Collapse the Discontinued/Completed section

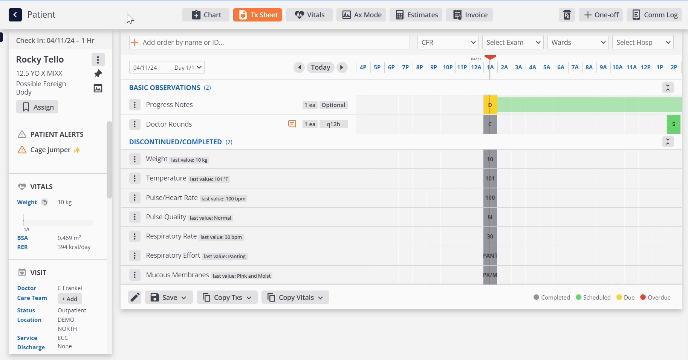coord(667,141)
